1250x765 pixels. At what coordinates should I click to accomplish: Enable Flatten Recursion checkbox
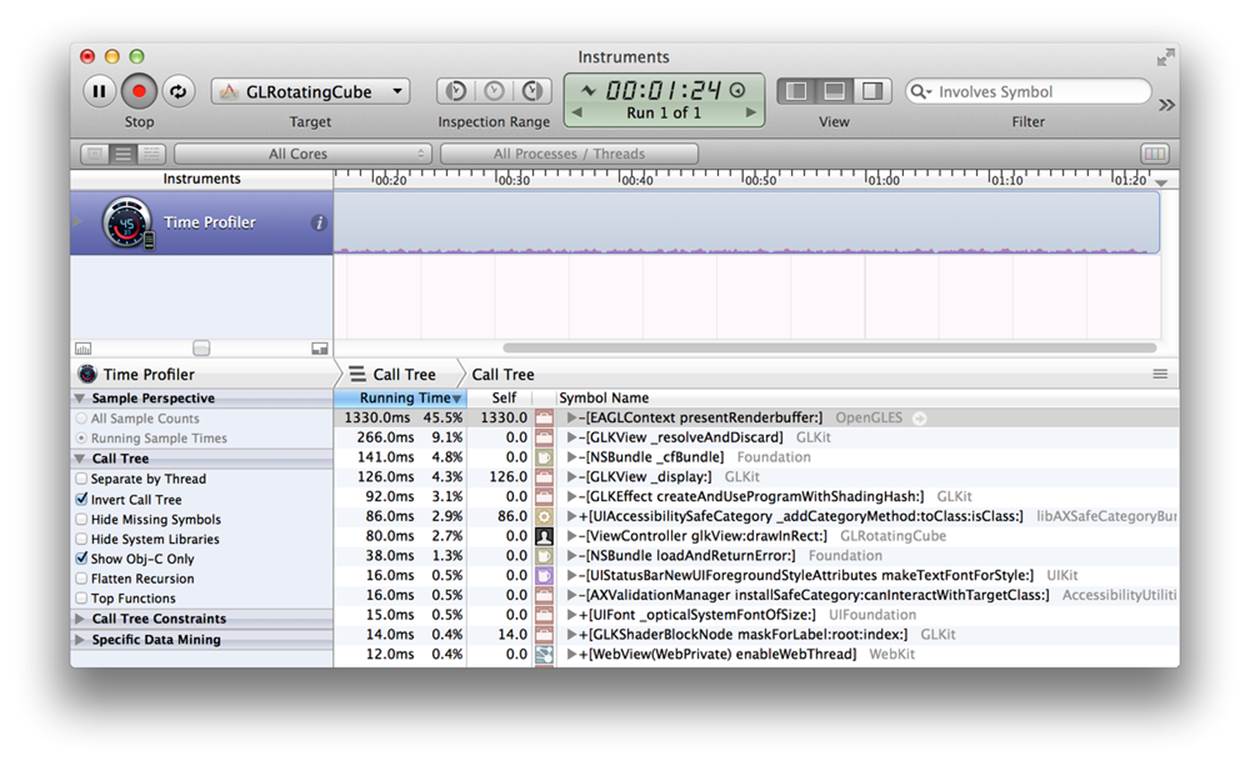[x=82, y=578]
